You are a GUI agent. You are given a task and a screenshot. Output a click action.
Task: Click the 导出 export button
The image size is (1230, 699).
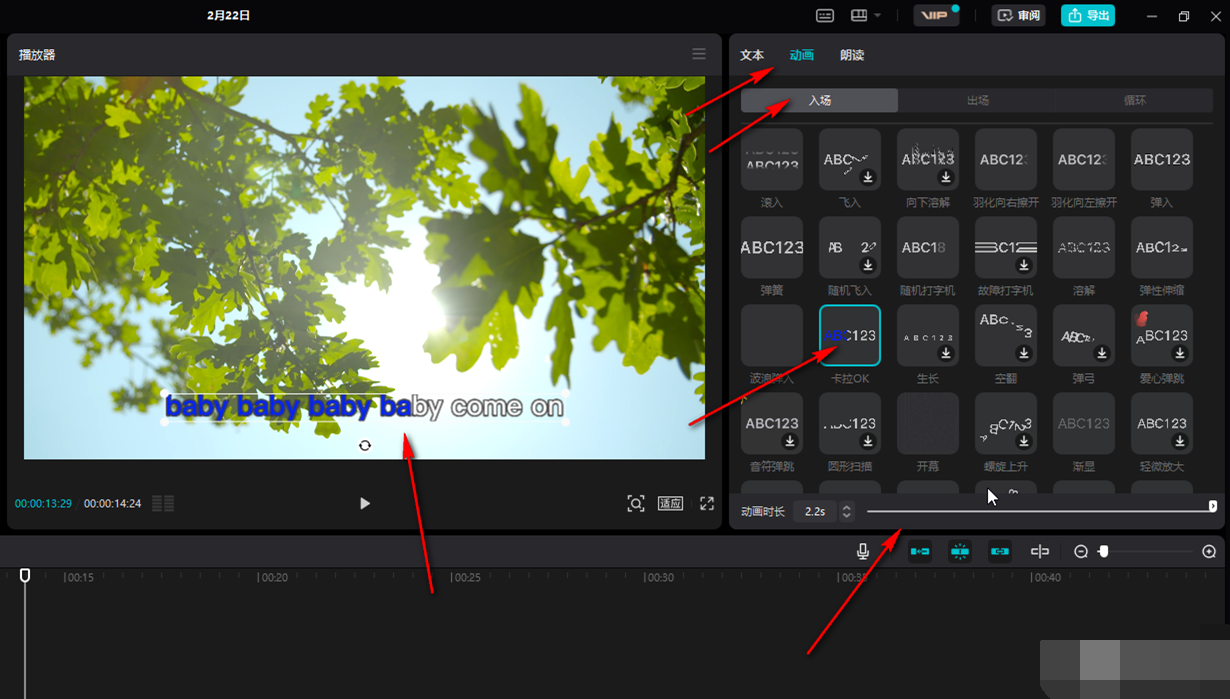click(x=1088, y=16)
